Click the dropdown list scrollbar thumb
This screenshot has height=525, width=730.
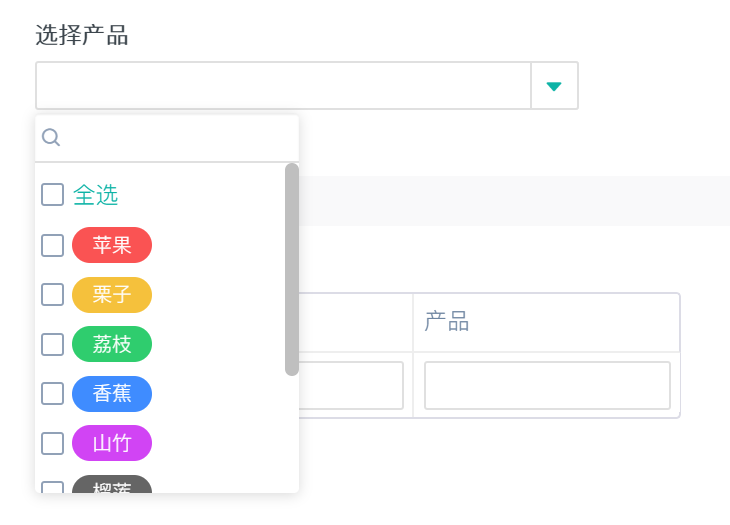[x=292, y=269]
